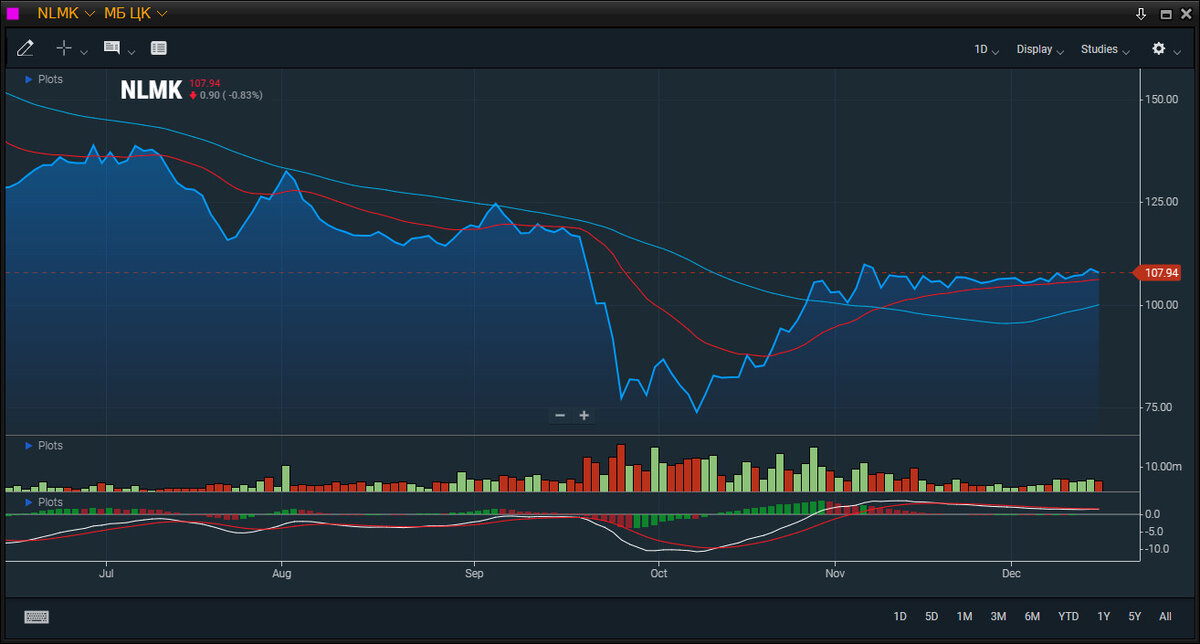Maximize the chart window
The height and width of the screenshot is (644, 1200).
click(1165, 14)
